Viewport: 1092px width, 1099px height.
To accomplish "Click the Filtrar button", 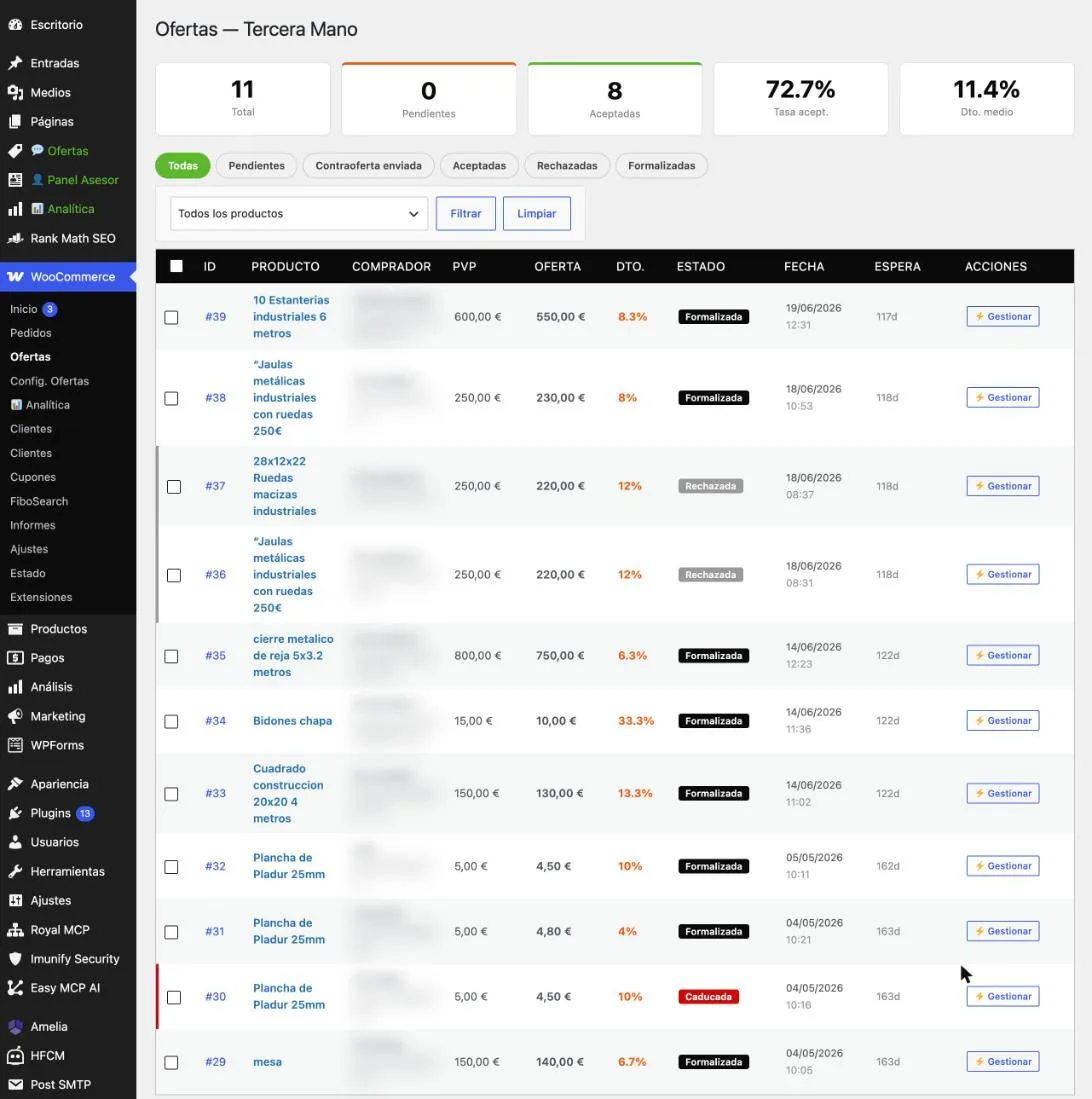I will point(465,214).
